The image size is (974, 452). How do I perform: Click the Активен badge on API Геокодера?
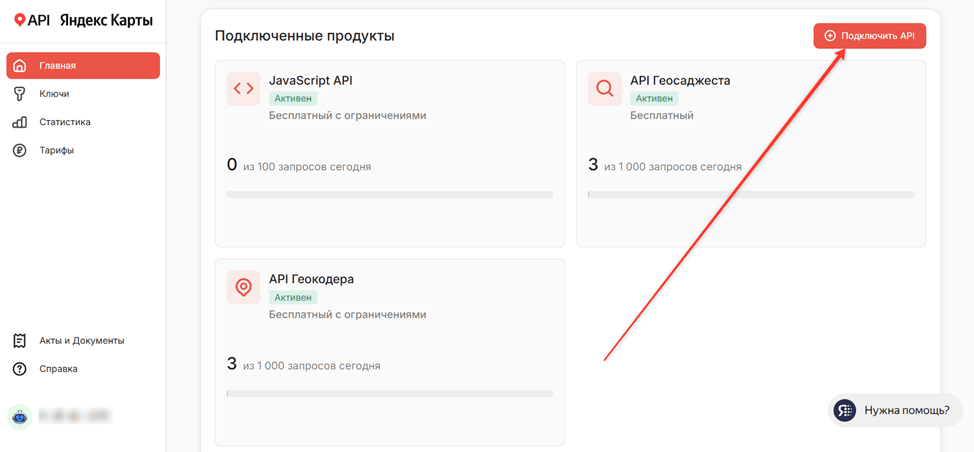293,297
